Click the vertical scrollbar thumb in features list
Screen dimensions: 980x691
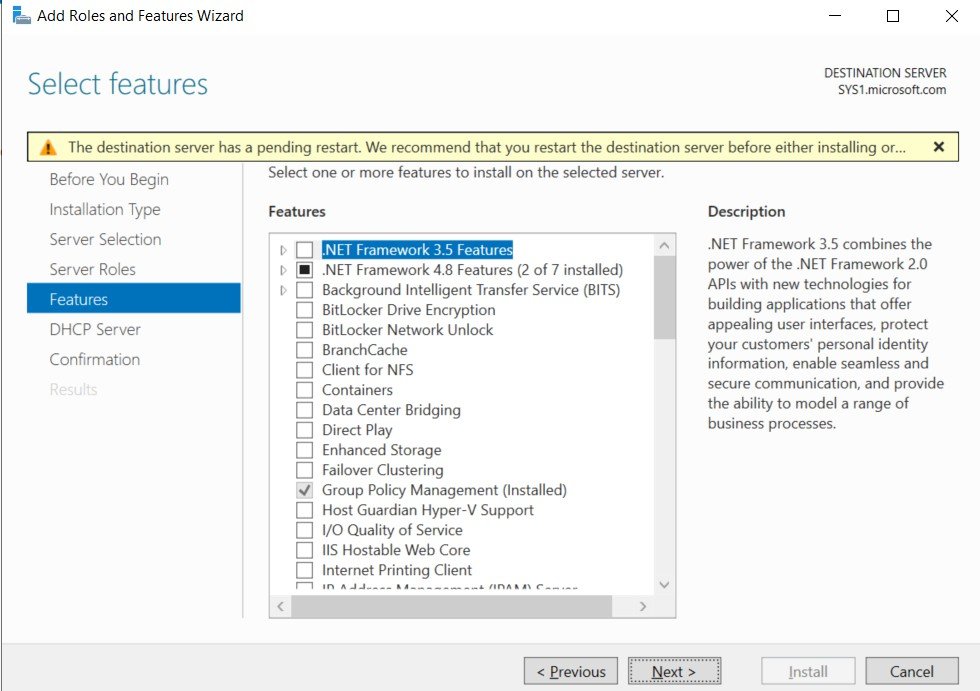coord(664,297)
